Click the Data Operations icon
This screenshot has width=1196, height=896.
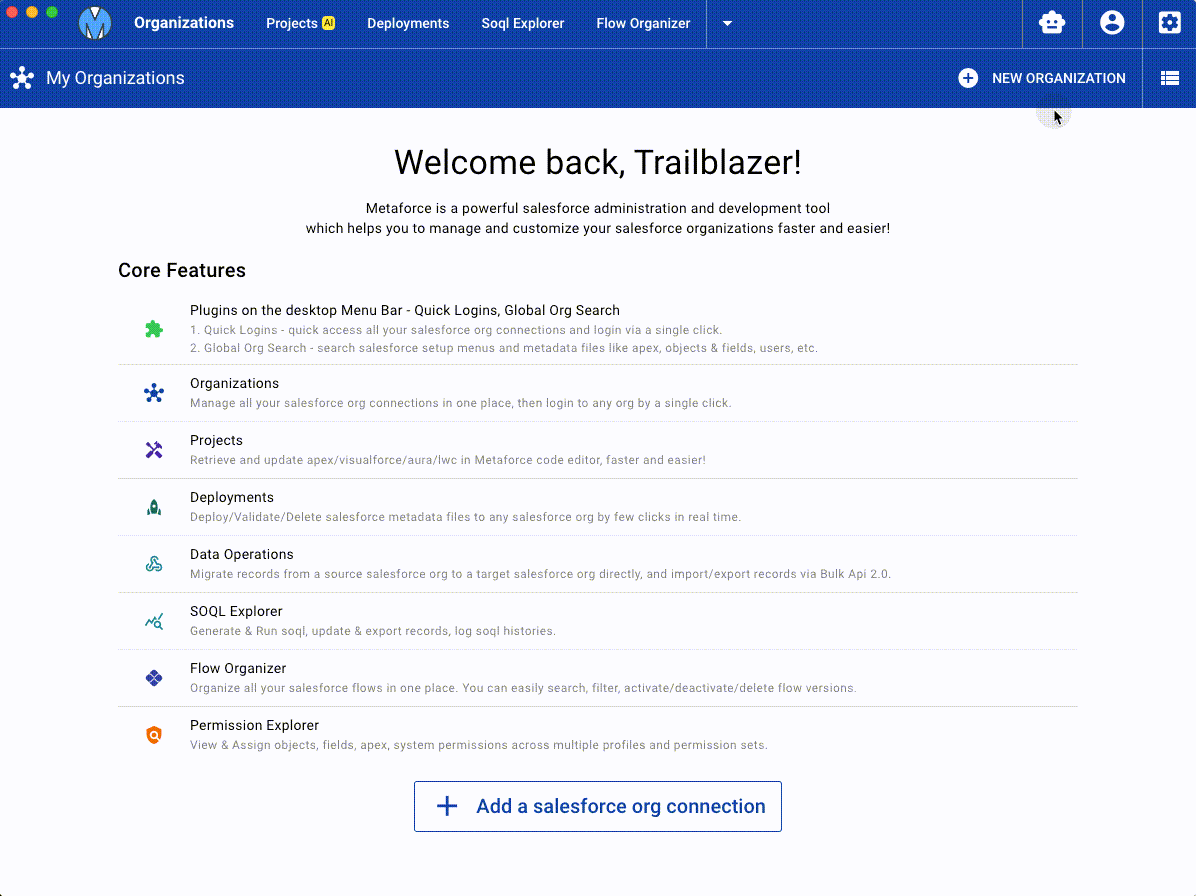click(x=154, y=564)
